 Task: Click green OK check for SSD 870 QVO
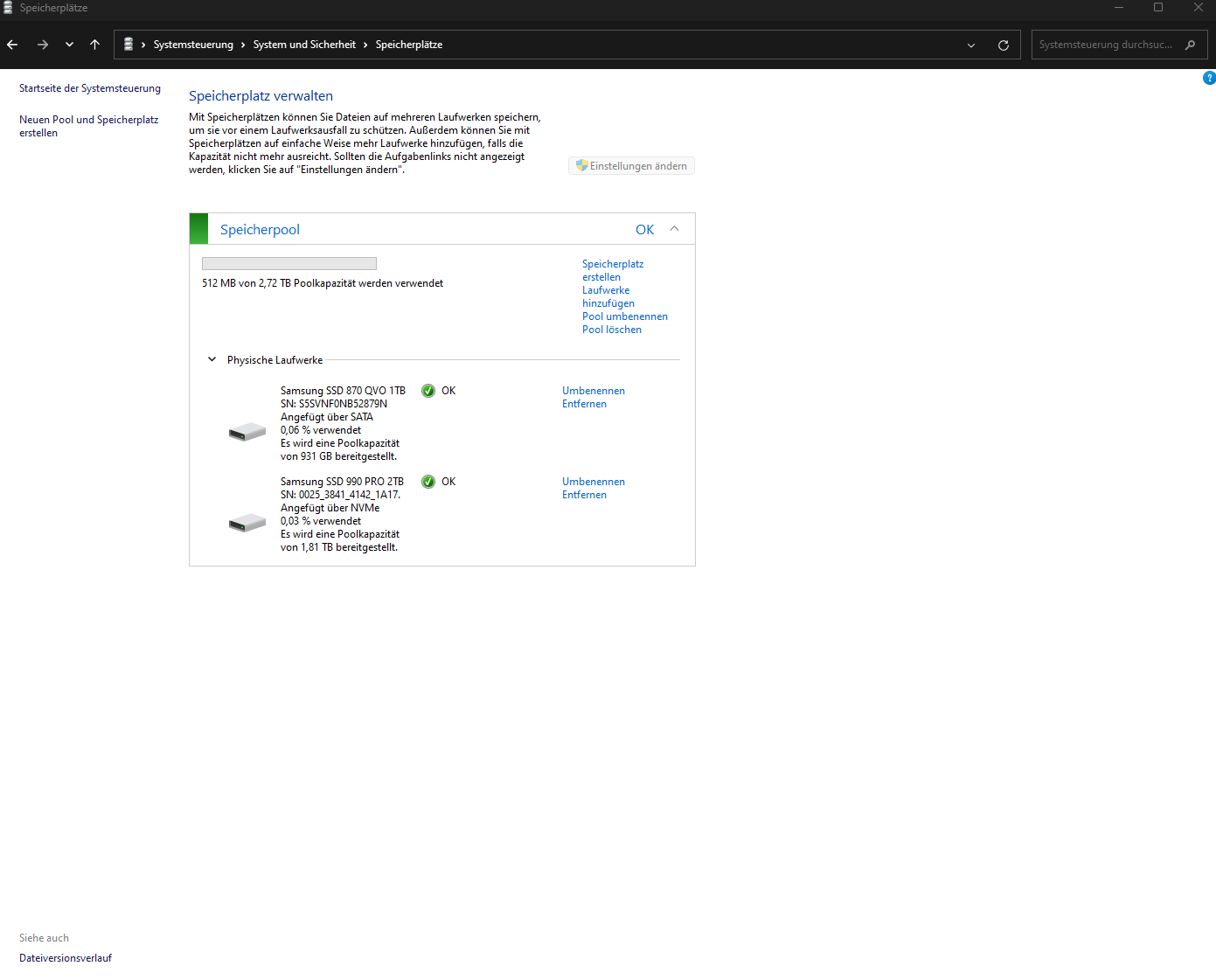(428, 391)
